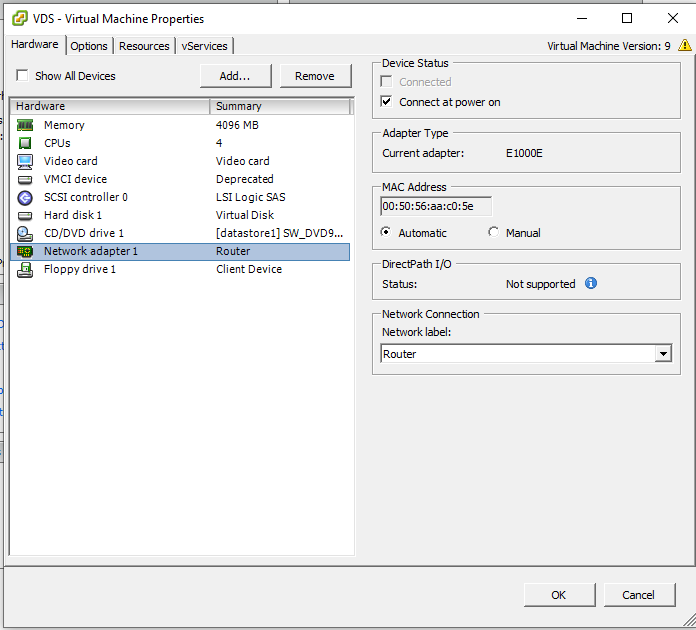696x630 pixels.
Task: Select the SCSI controller 0 row label
Action: click(x=86, y=197)
